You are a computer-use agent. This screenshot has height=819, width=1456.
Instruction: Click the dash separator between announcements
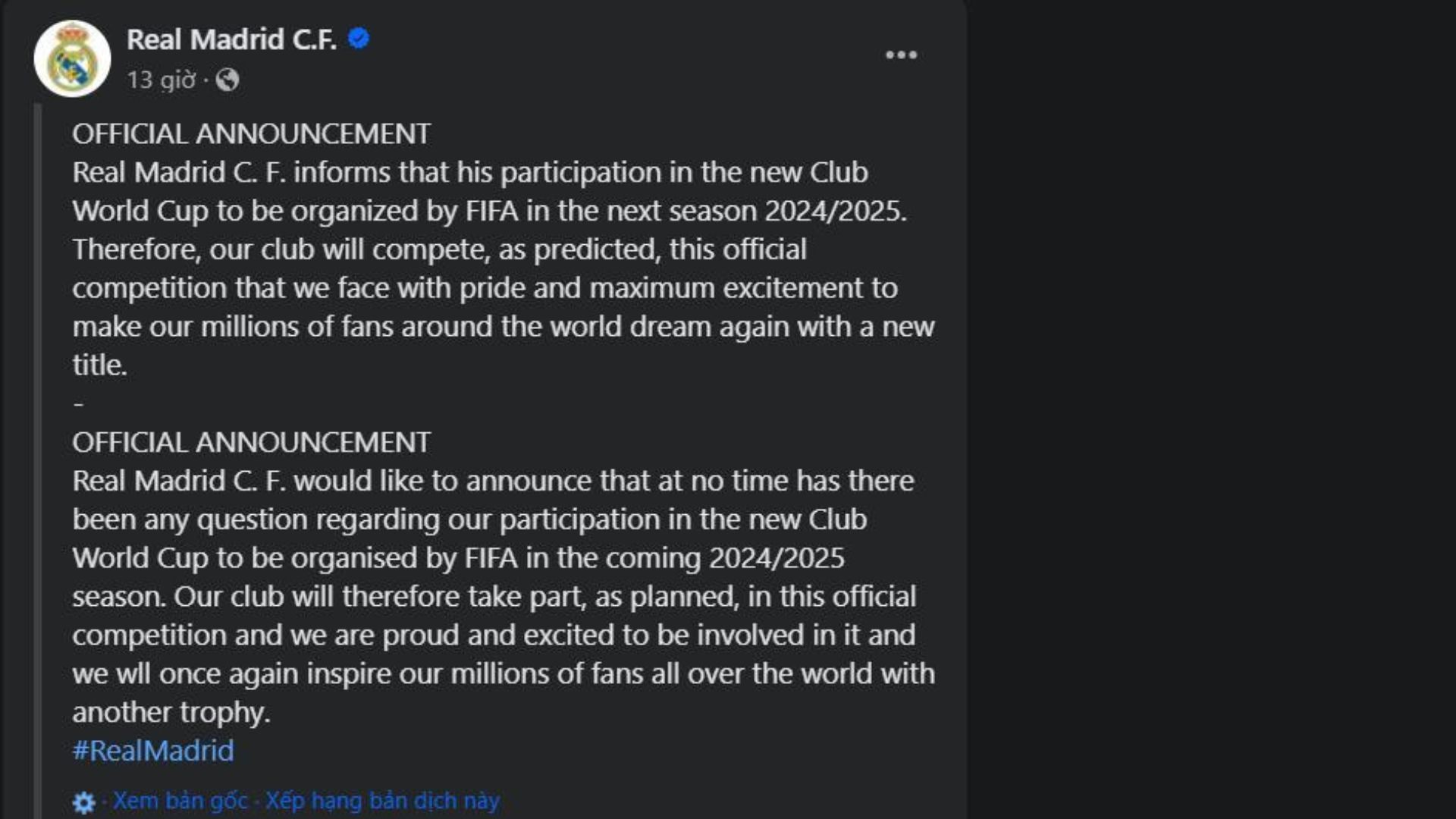(x=78, y=404)
